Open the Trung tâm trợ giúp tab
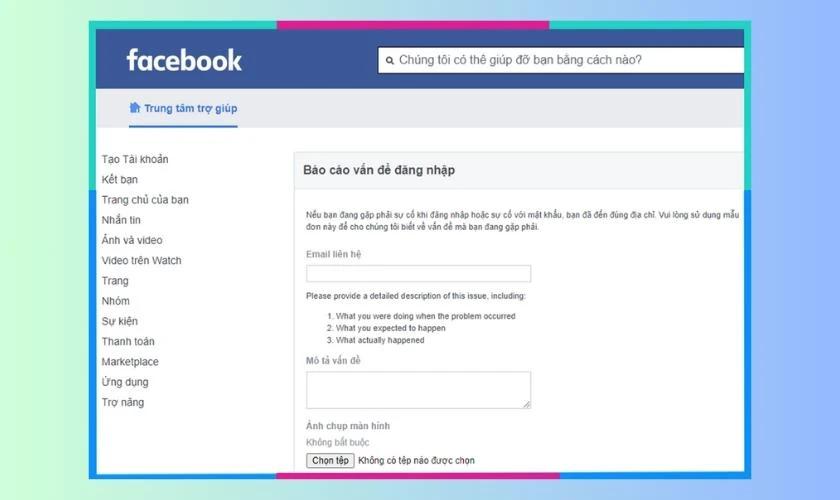Viewport: 840px width, 500px height. point(183,108)
